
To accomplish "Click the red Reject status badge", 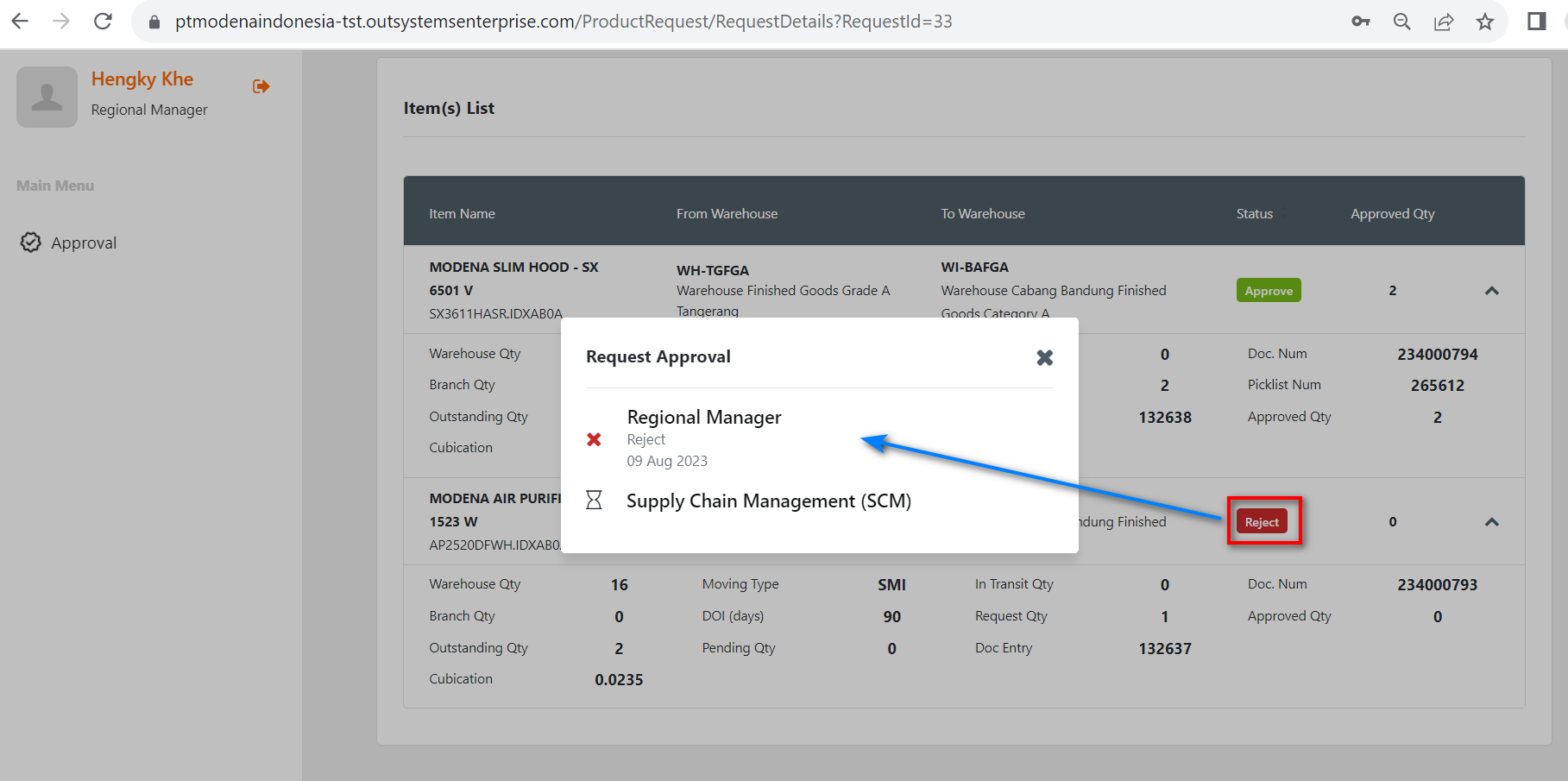I will click(x=1262, y=522).
